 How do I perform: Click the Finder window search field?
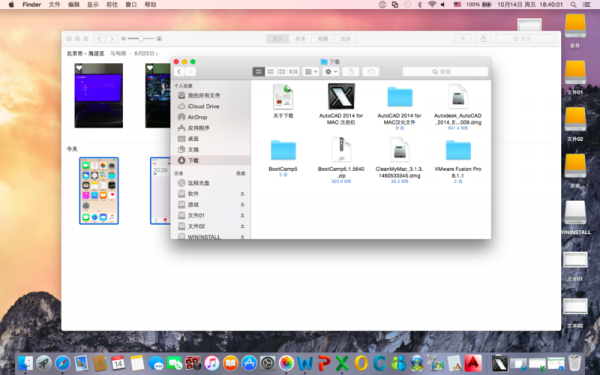[x=445, y=72]
